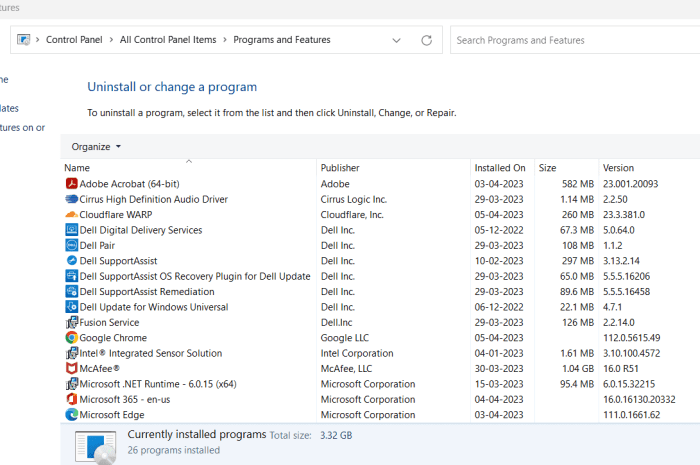The width and height of the screenshot is (700, 465).
Task: Click the Dell SupportAssist round icon
Action: coord(71,261)
